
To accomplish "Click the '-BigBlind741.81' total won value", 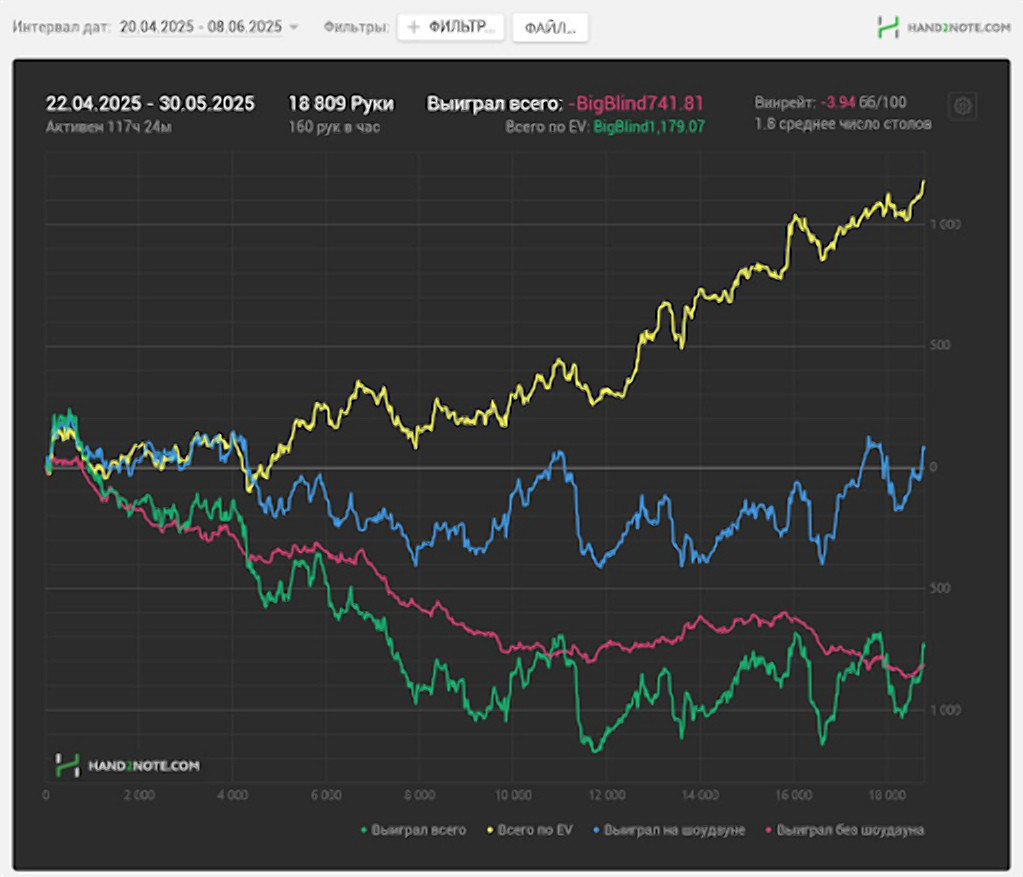I will (x=636, y=104).
